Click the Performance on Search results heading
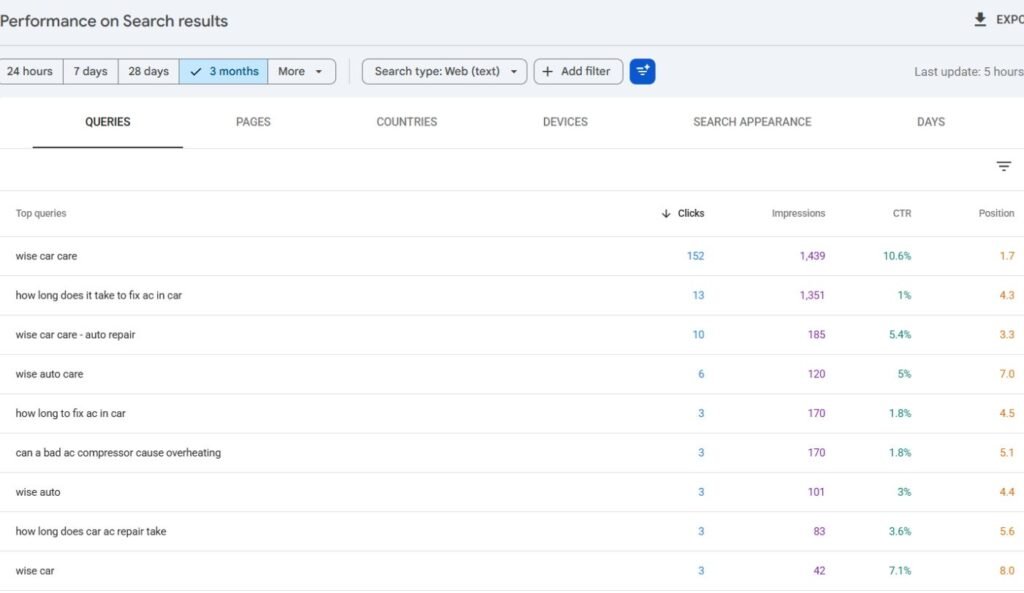This screenshot has width=1024, height=593. pyautogui.click(x=114, y=21)
